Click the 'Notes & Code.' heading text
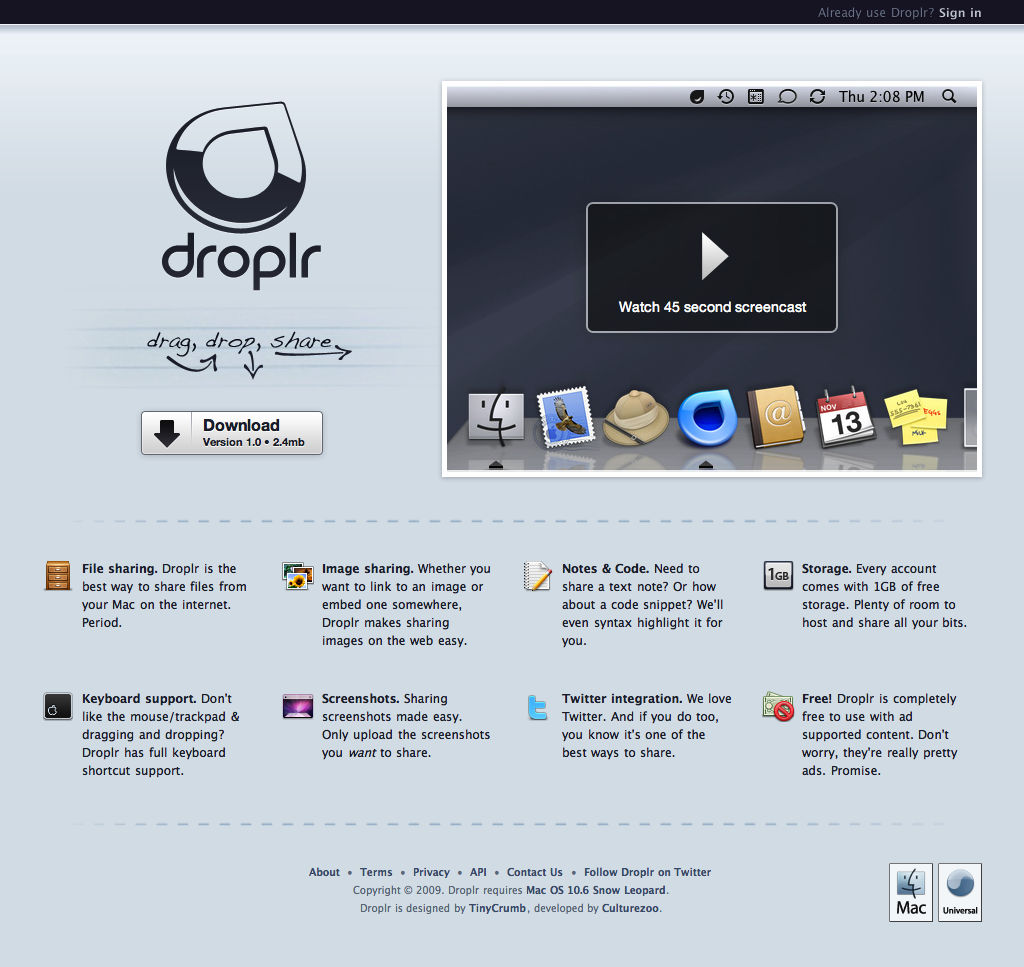The image size is (1024, 967). coord(605,569)
